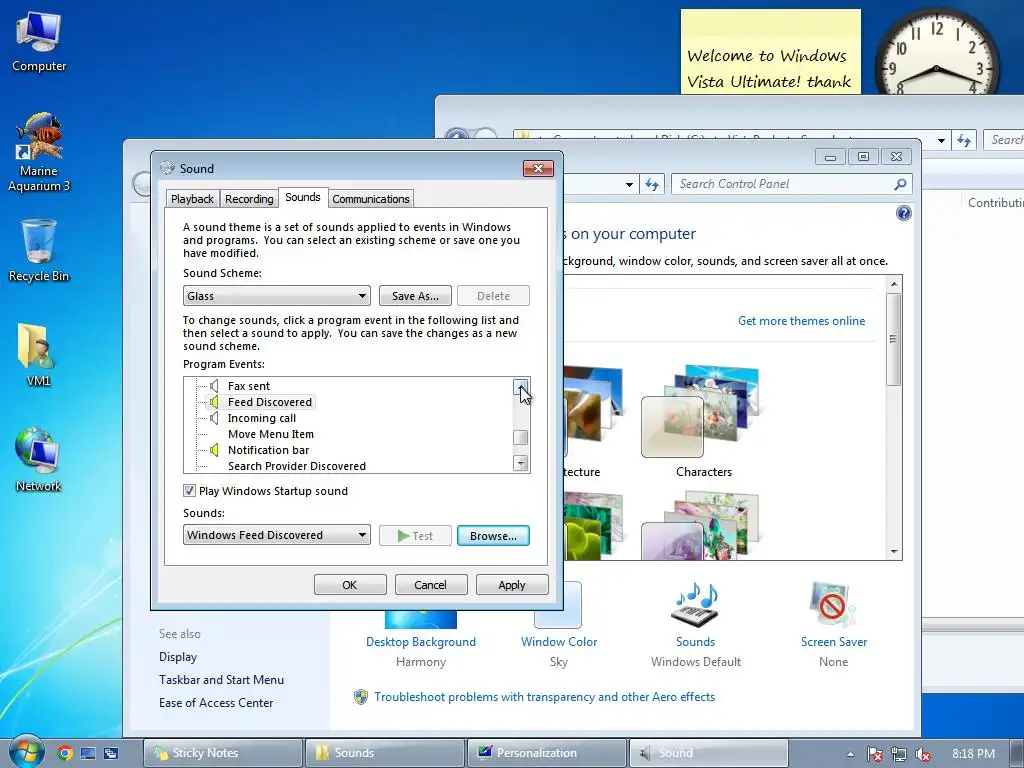The image size is (1024, 768).
Task: Open the Computer desktop icon
Action: [39, 41]
